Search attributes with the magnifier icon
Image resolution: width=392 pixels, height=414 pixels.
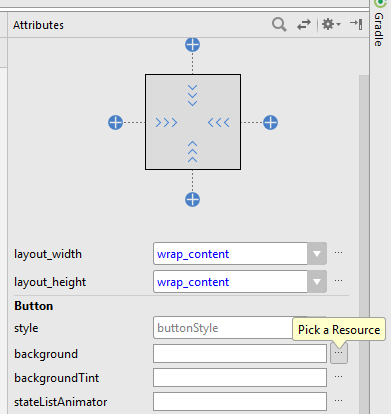(x=279, y=24)
